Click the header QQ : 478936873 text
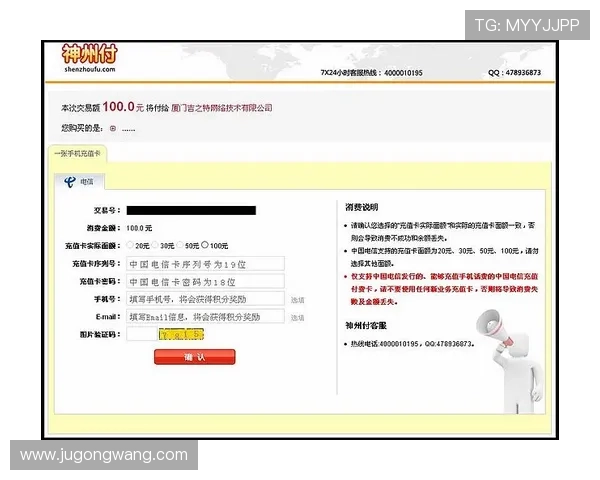 point(514,72)
